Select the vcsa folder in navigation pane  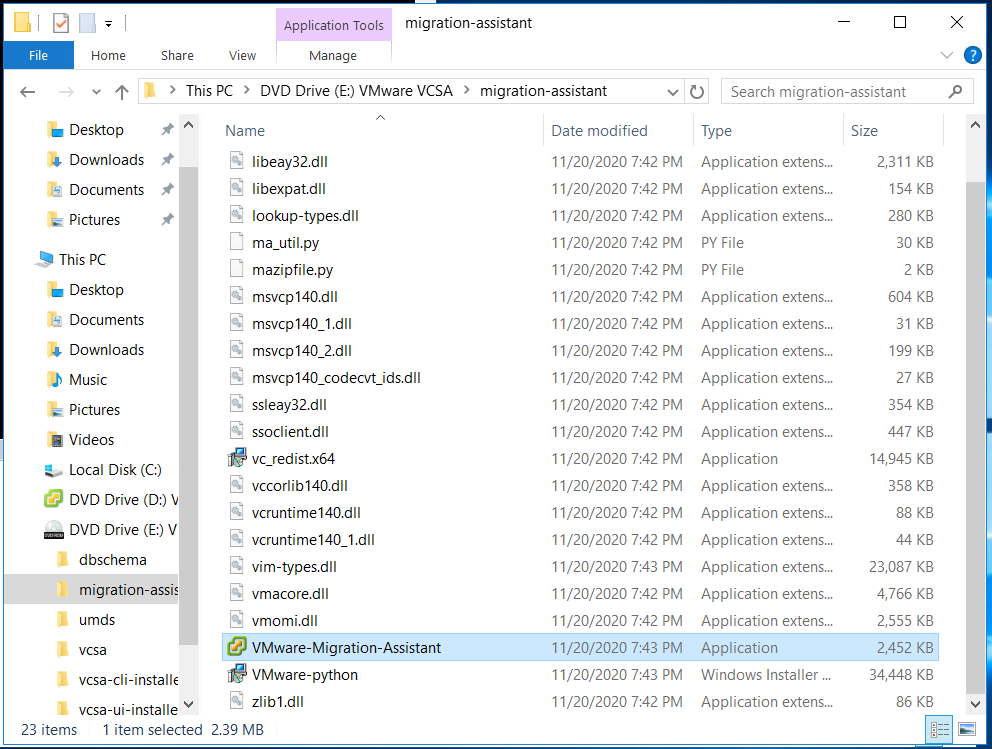92,650
